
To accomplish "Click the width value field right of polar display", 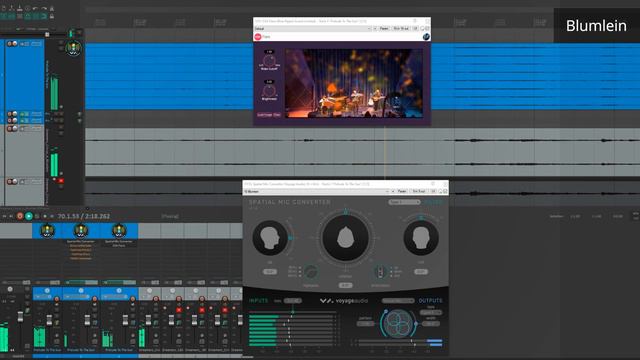I will 431,324.
